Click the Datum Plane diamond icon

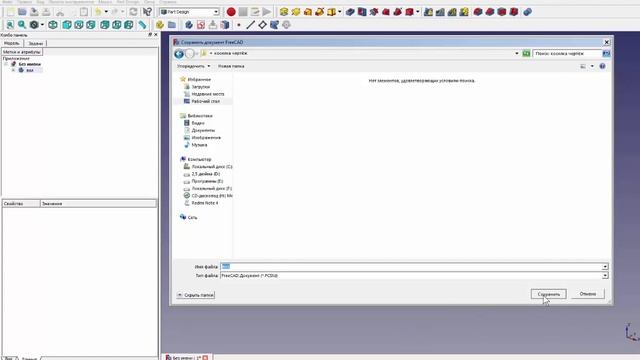[x=262, y=25]
